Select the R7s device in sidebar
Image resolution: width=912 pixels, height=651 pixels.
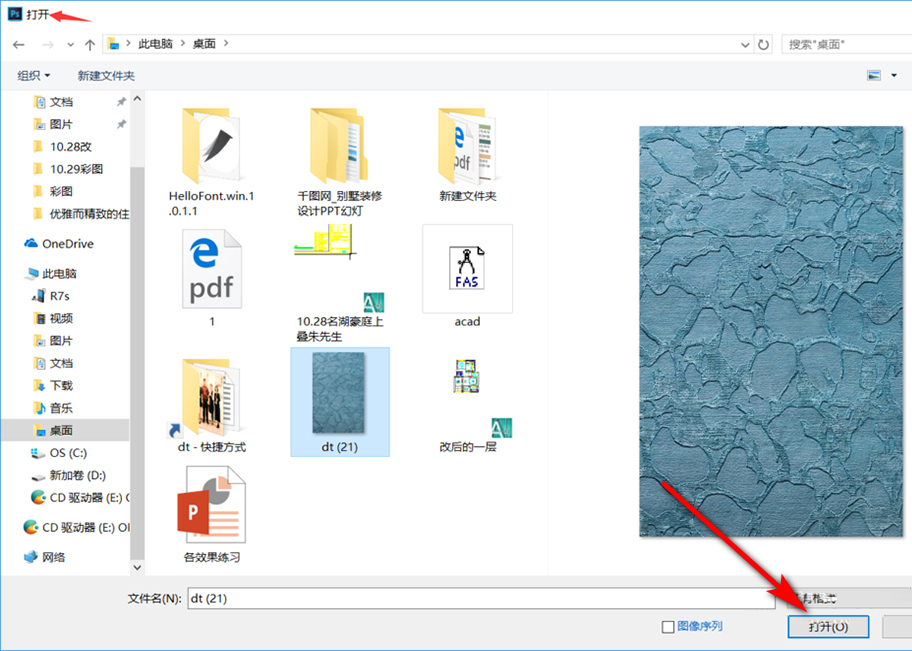point(59,296)
